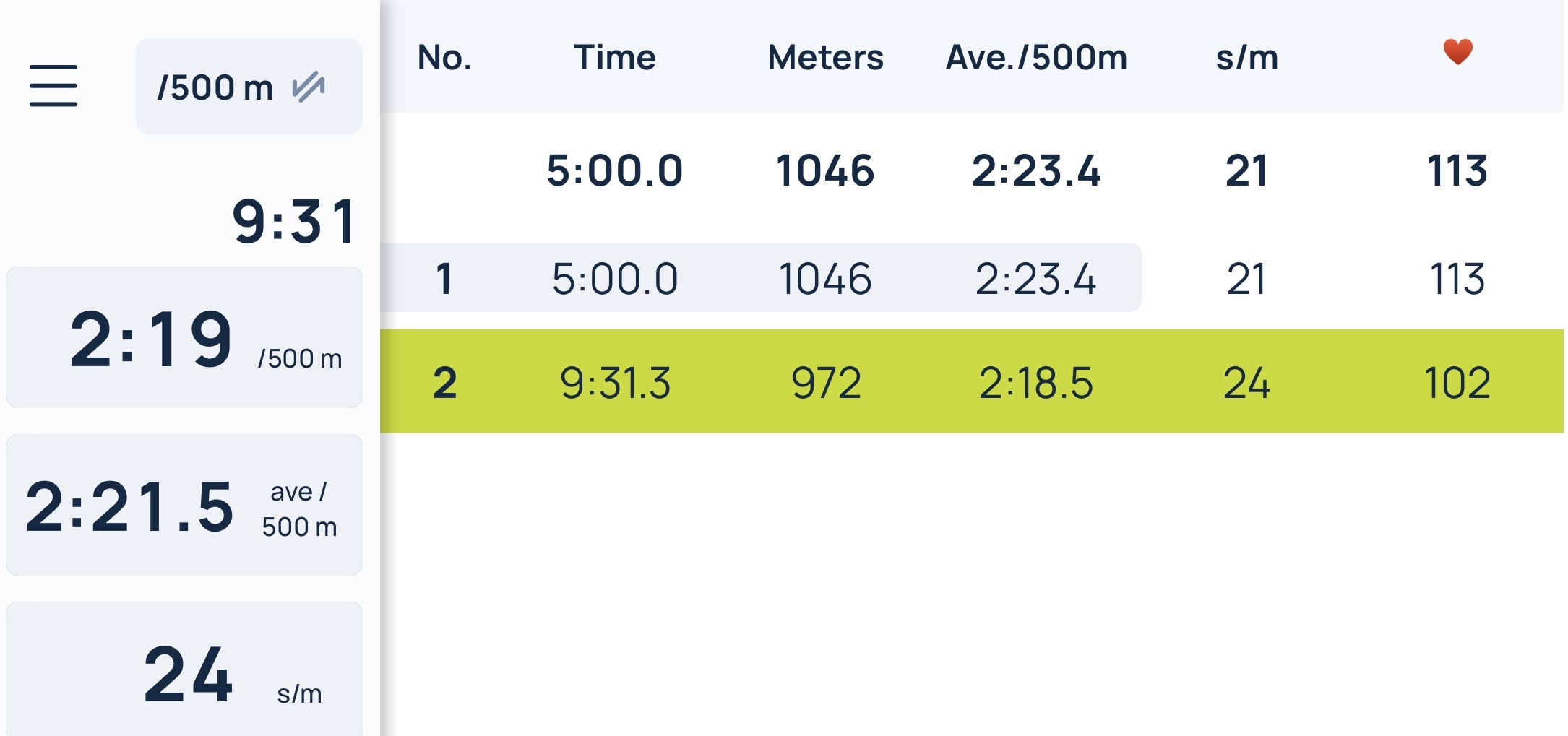Click the No. column header

pos(444,58)
